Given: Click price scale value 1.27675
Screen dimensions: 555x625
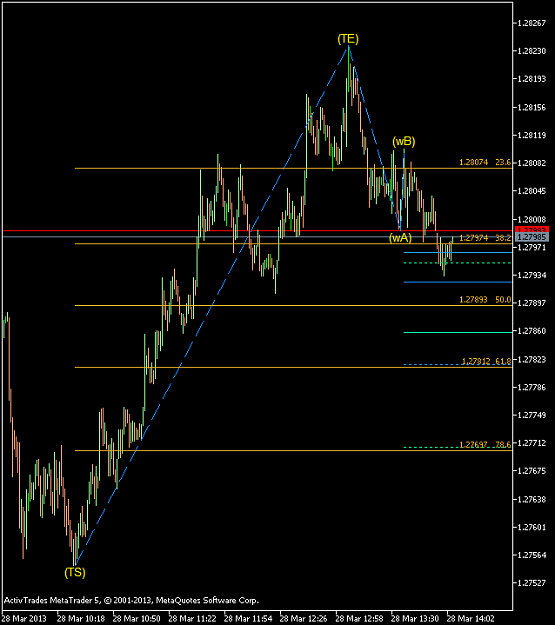Looking at the screenshot, I should [531, 471].
